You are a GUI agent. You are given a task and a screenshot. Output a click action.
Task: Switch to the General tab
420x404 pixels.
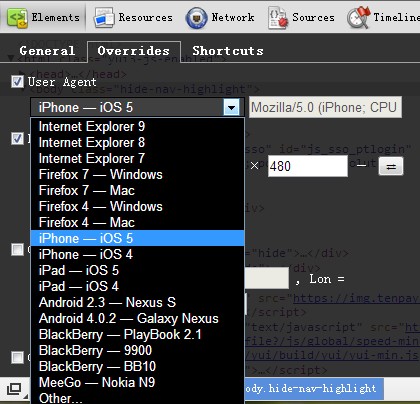point(47,51)
